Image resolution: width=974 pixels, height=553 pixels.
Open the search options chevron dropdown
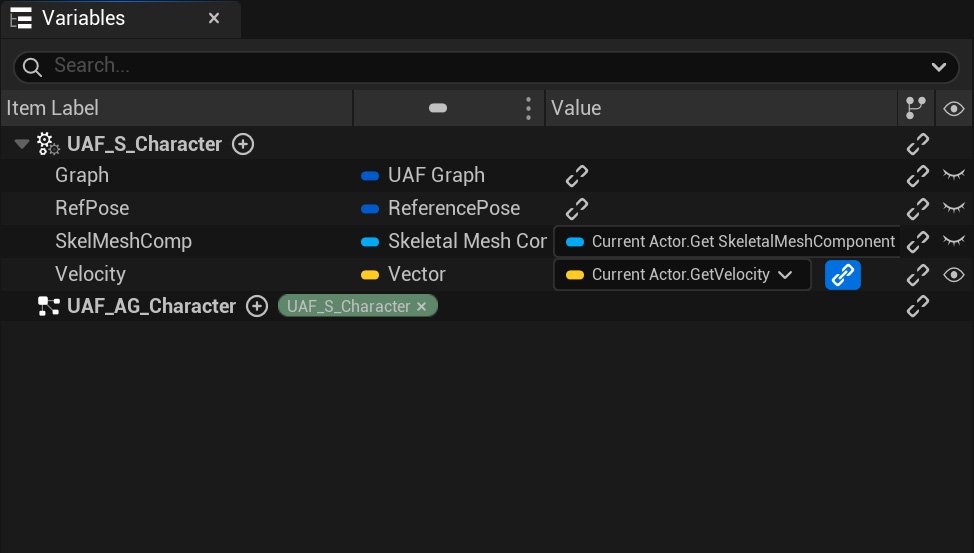pos(938,67)
